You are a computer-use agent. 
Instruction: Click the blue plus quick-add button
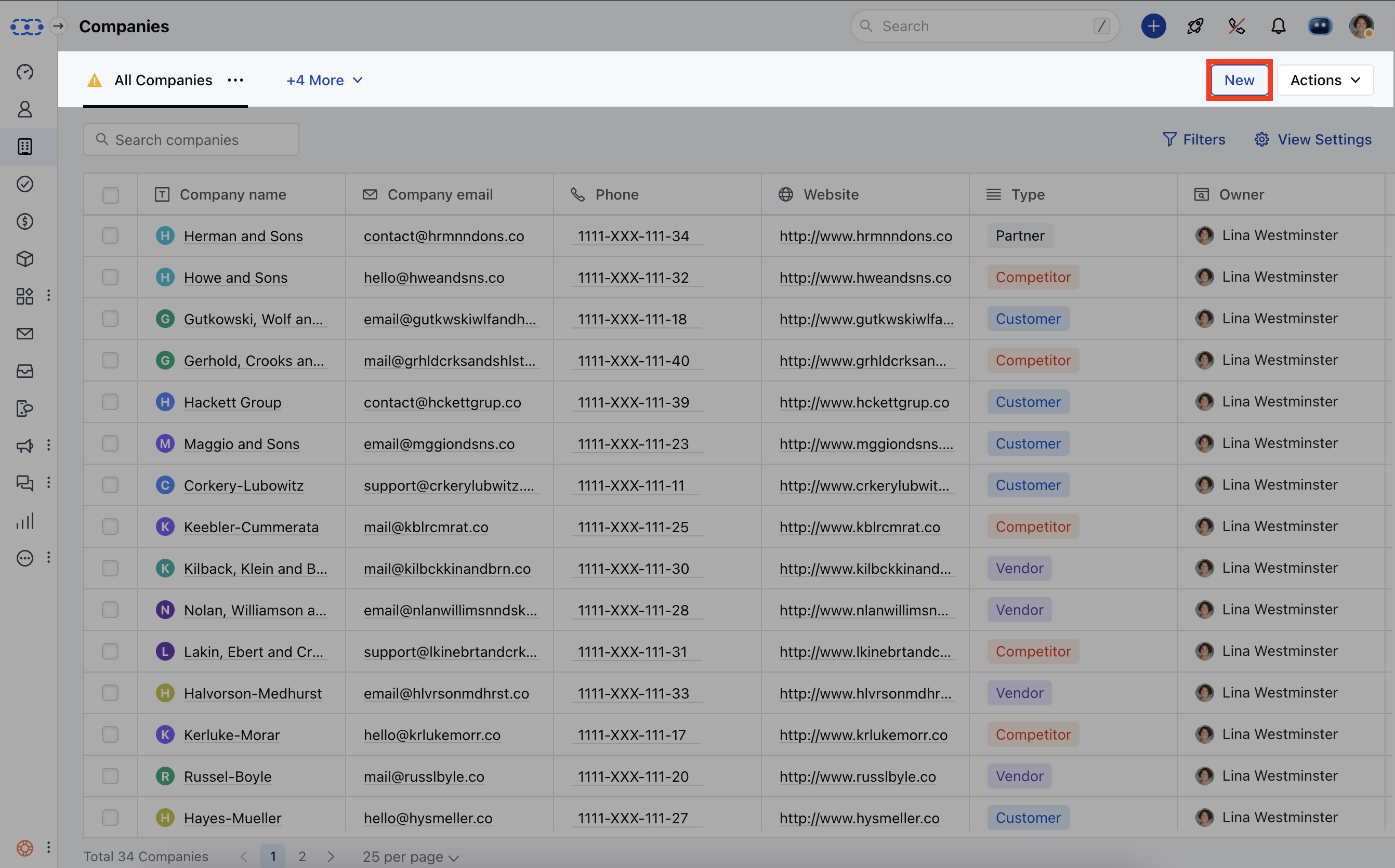point(1153,26)
